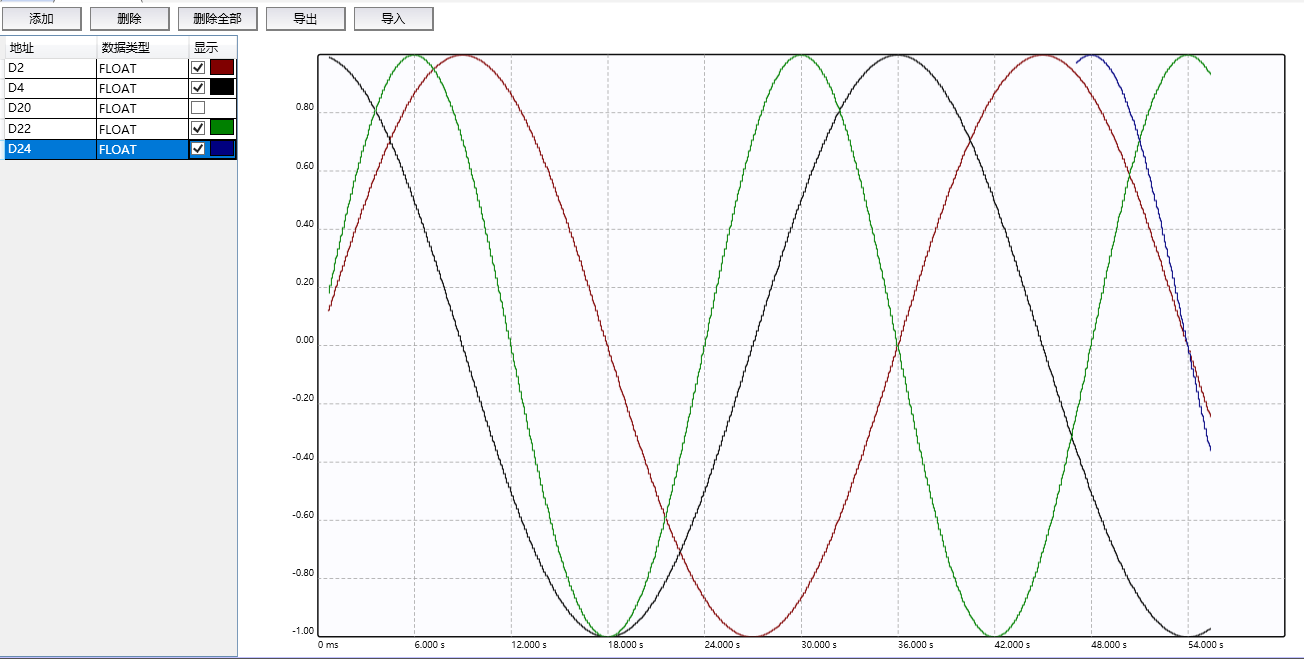Screen dimensions: 1304x659
Task: Enable the display checkbox for D20
Action: (x=198, y=108)
